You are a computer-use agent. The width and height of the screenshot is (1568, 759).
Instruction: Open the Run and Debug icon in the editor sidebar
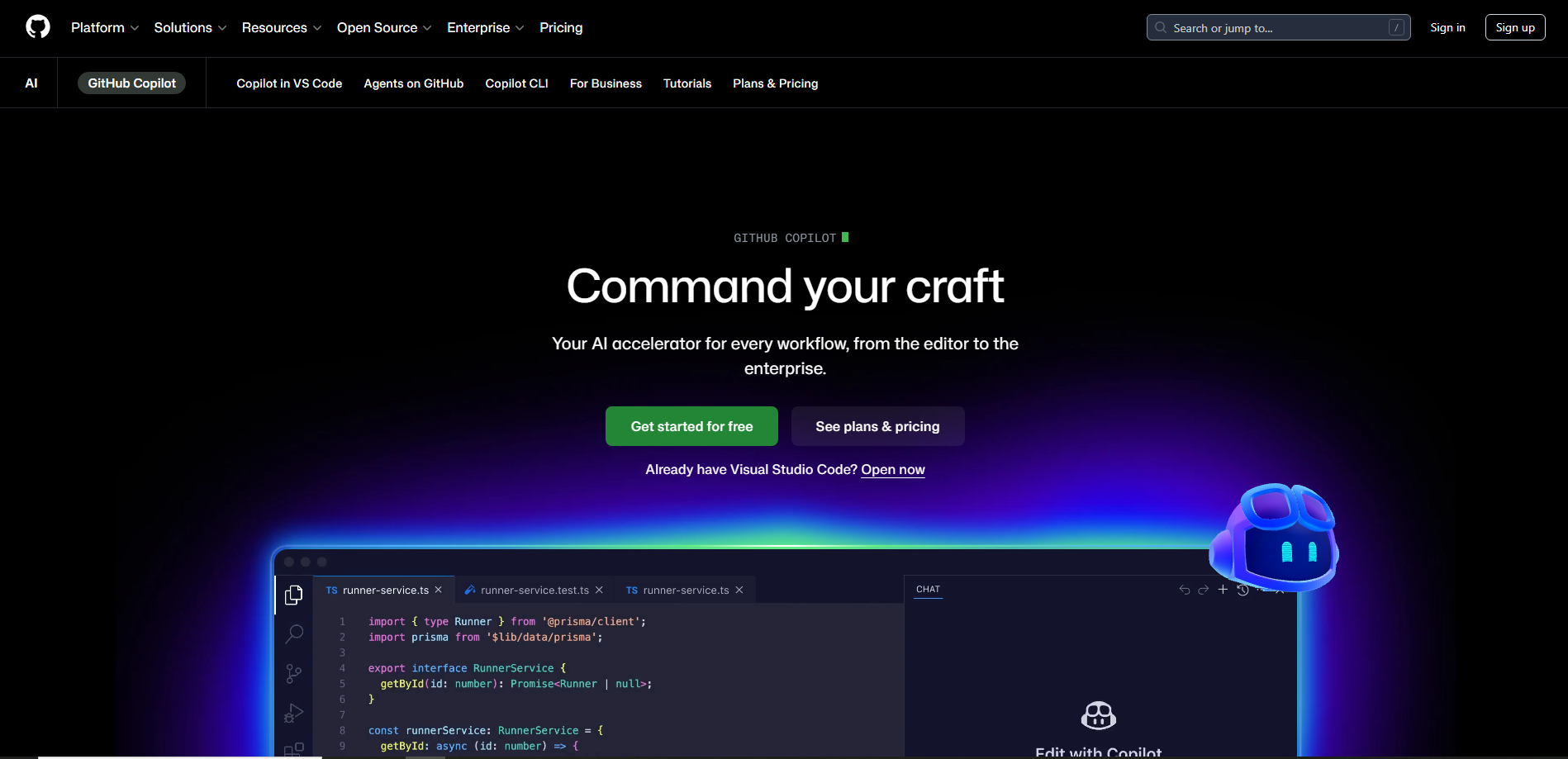pos(294,713)
